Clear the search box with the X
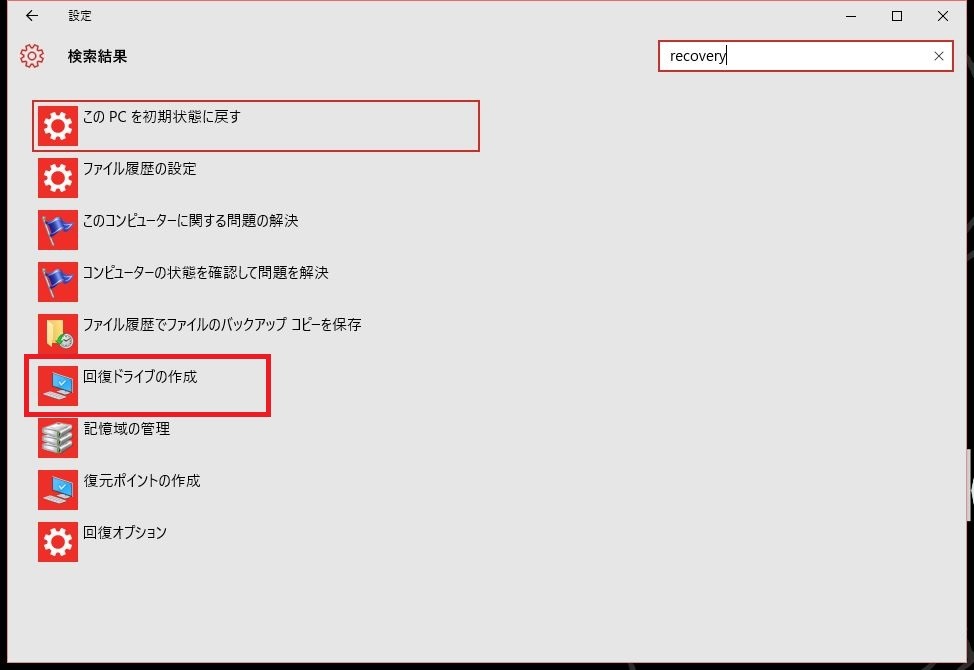 point(939,56)
